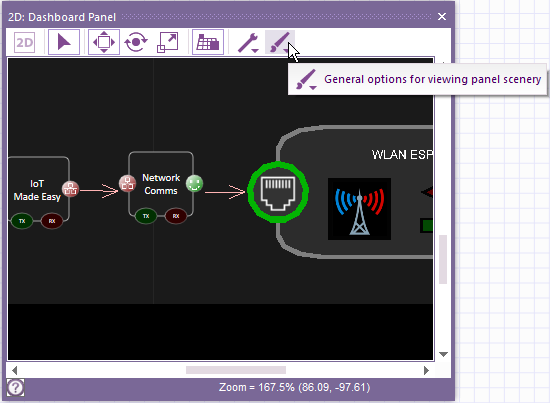The image size is (550, 403).
Task: Click the vertical scroll down arrow
Action: (x=443, y=354)
